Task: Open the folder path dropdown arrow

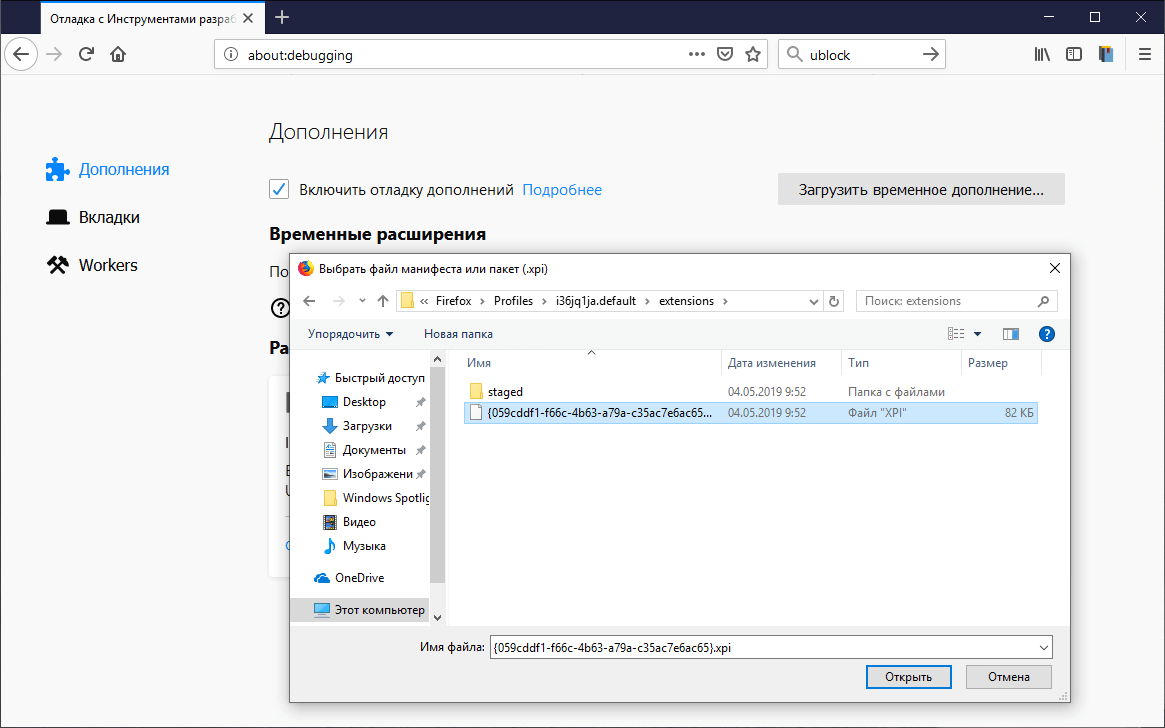Action: (812, 300)
